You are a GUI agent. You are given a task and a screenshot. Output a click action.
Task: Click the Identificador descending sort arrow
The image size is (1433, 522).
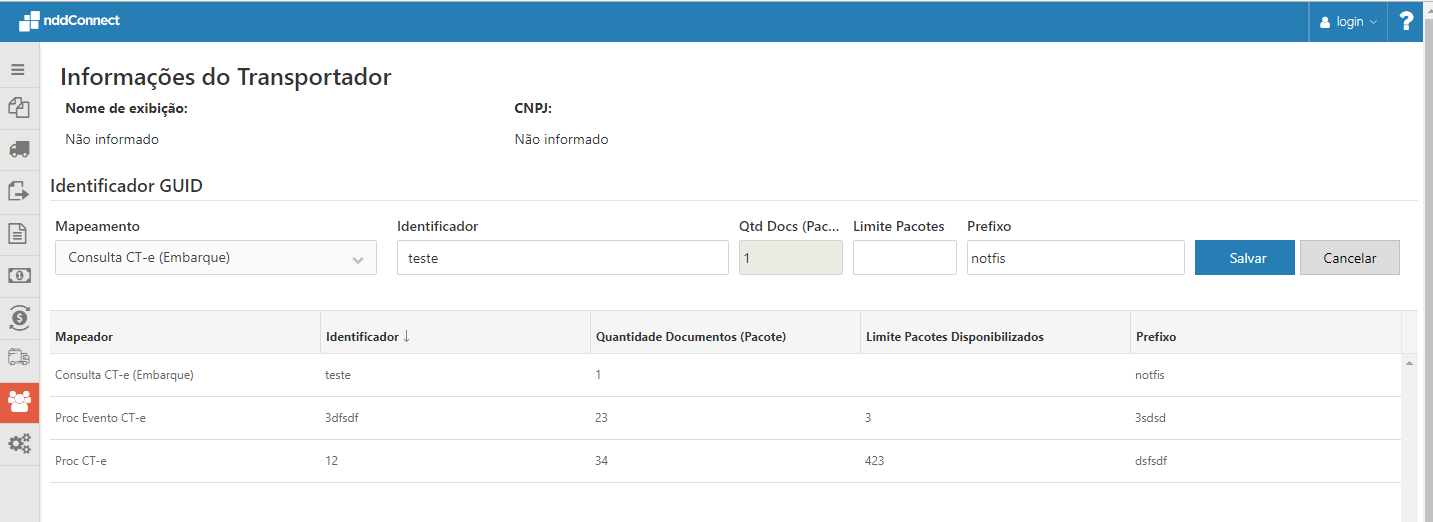click(407, 337)
